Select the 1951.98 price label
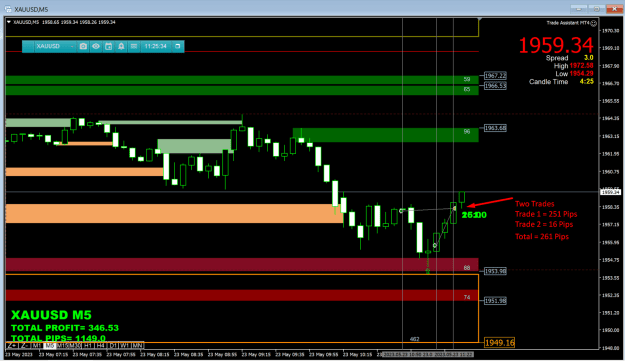Image resolution: width=625 pixels, height=361 pixels. [495, 301]
